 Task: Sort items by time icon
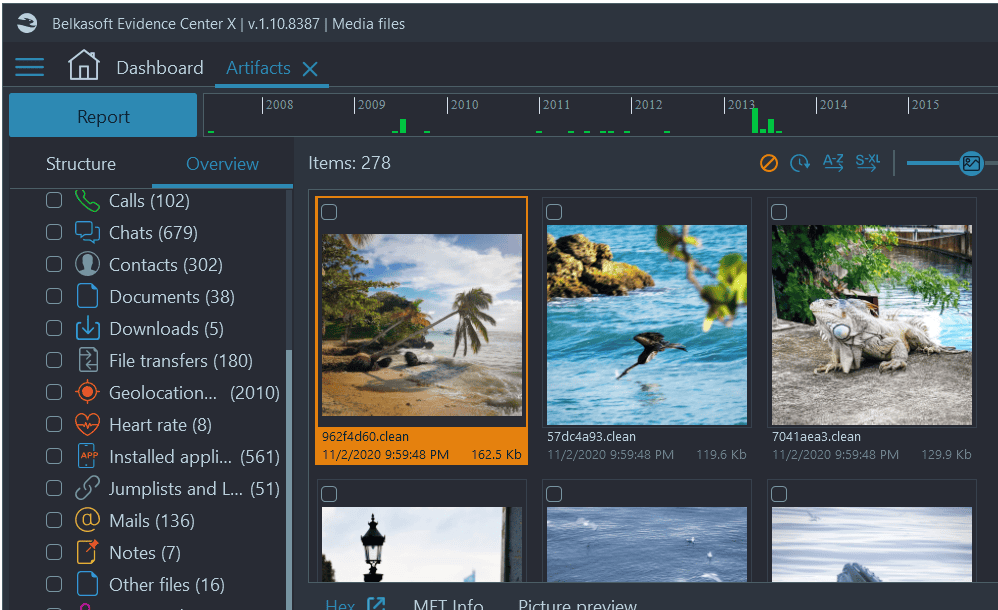point(799,163)
